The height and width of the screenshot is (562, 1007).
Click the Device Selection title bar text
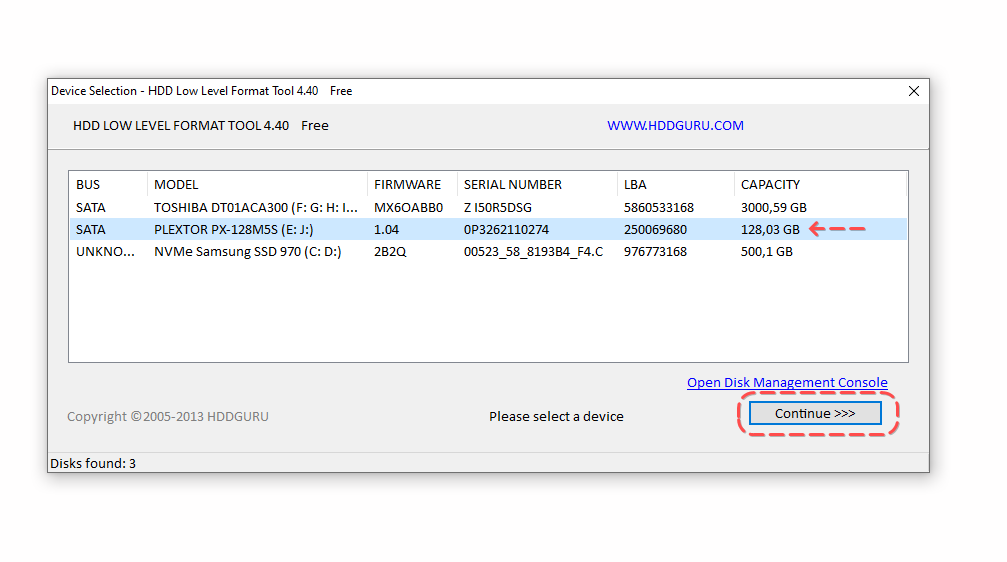[202, 91]
